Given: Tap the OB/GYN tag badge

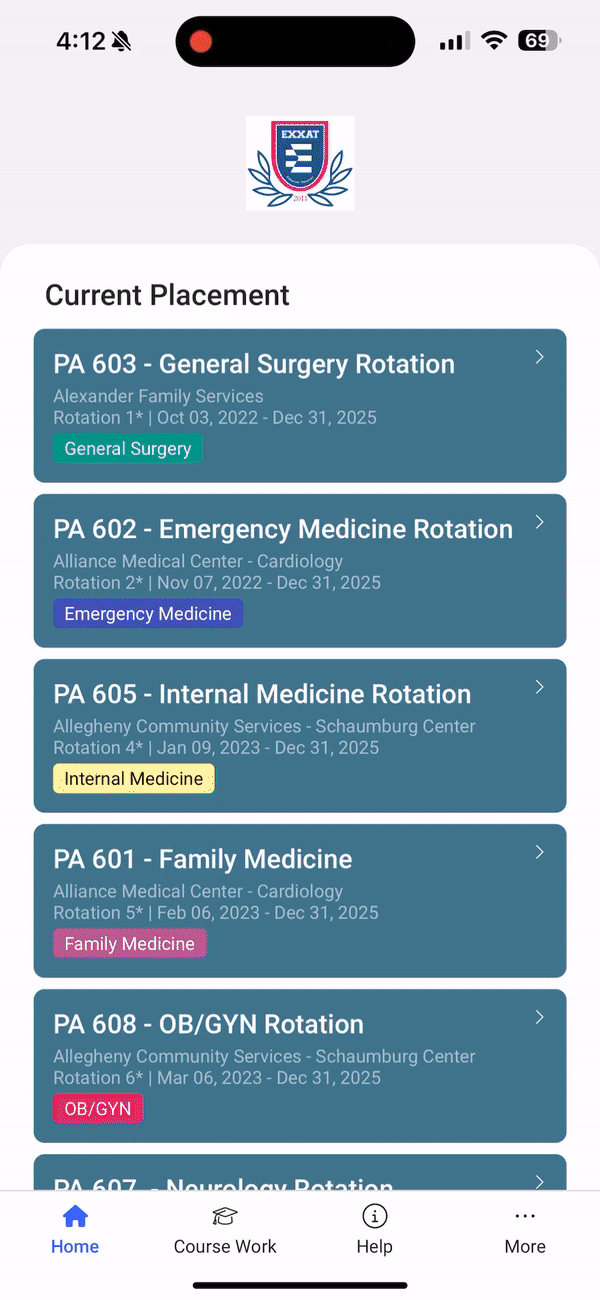Looking at the screenshot, I should tap(98, 1108).
